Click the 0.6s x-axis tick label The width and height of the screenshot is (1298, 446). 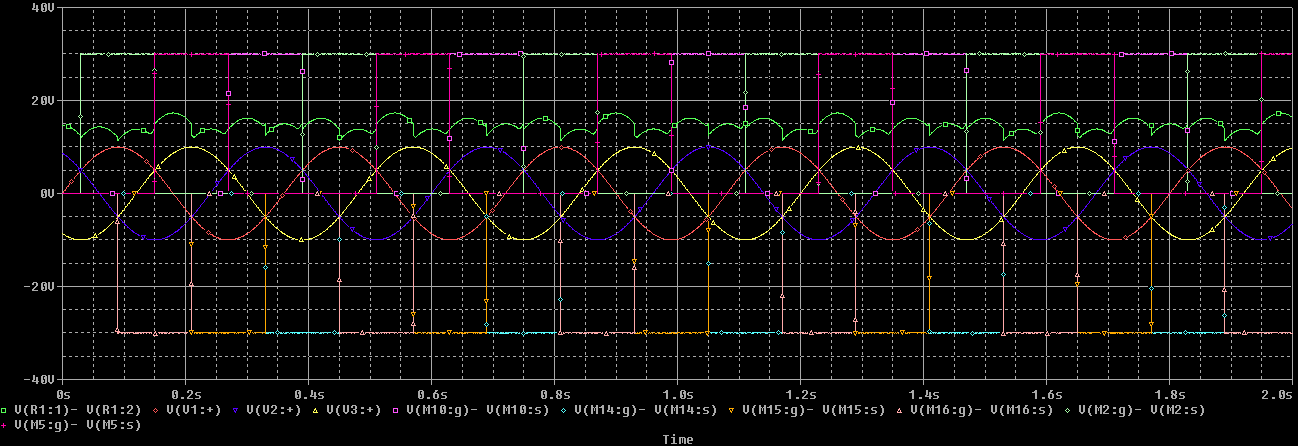[432, 395]
